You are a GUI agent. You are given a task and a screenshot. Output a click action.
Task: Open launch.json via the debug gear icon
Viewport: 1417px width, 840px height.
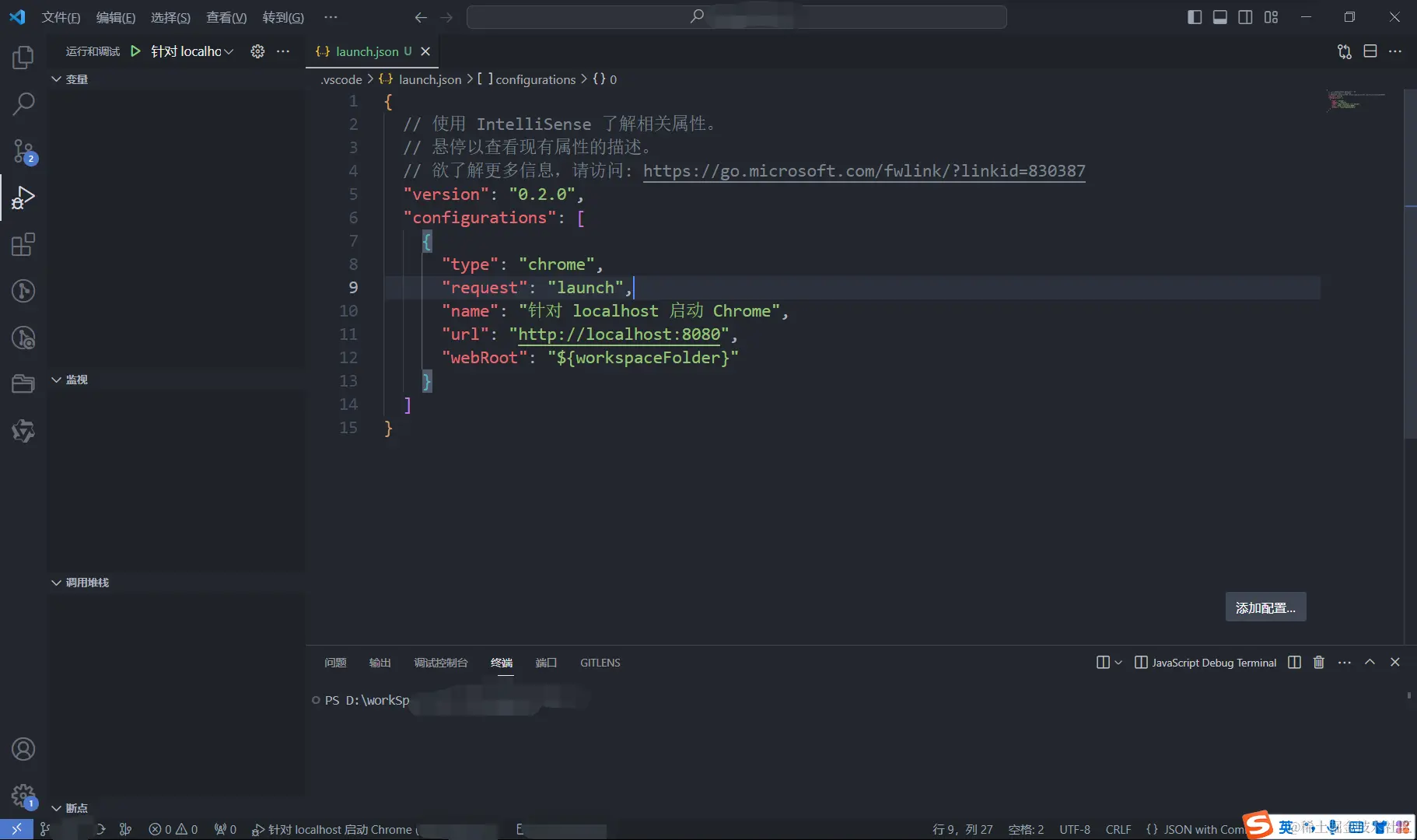pos(257,51)
